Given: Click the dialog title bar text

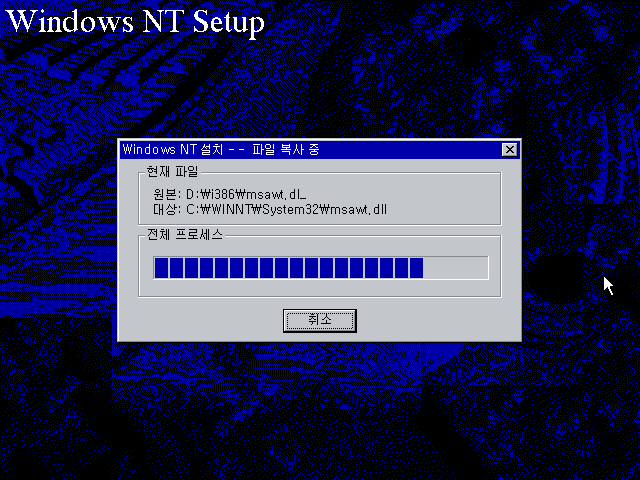Looking at the screenshot, I should (221, 149).
